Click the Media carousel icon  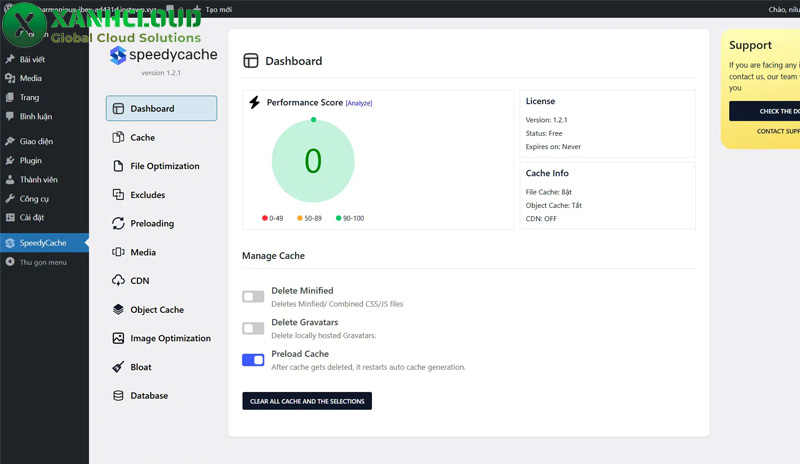click(x=118, y=252)
